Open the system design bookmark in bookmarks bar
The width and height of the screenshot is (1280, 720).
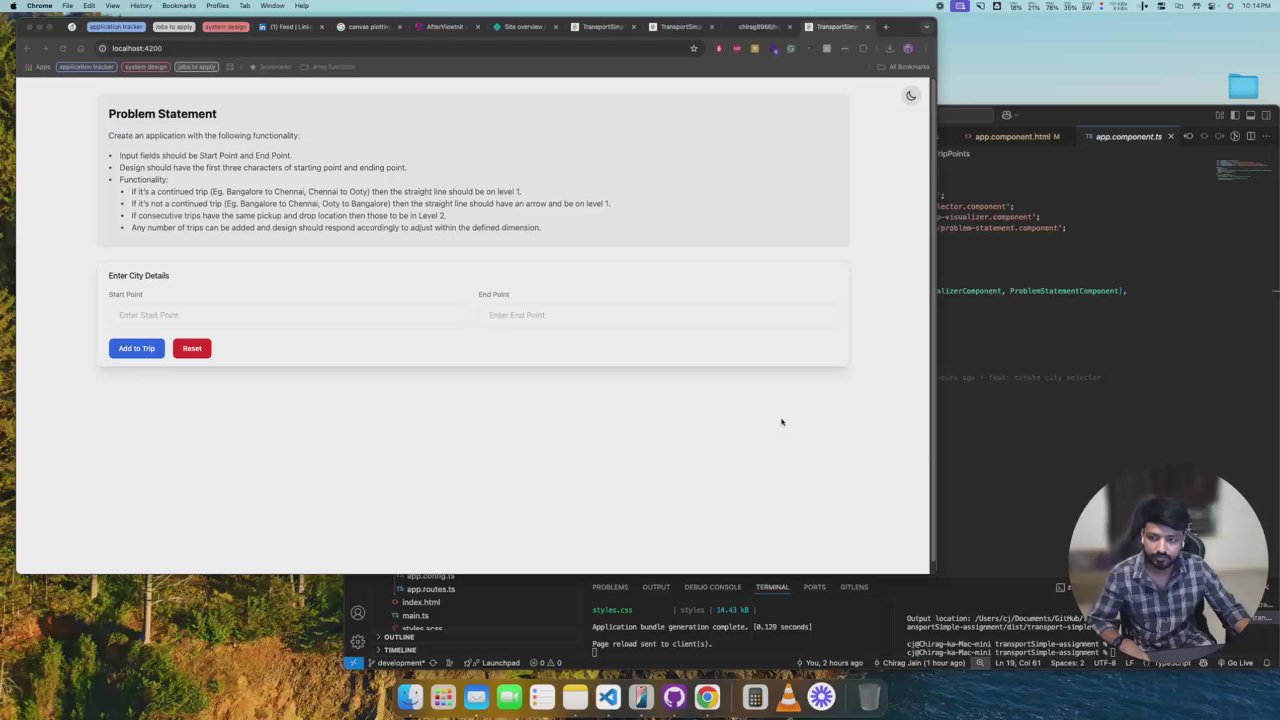tap(145, 67)
